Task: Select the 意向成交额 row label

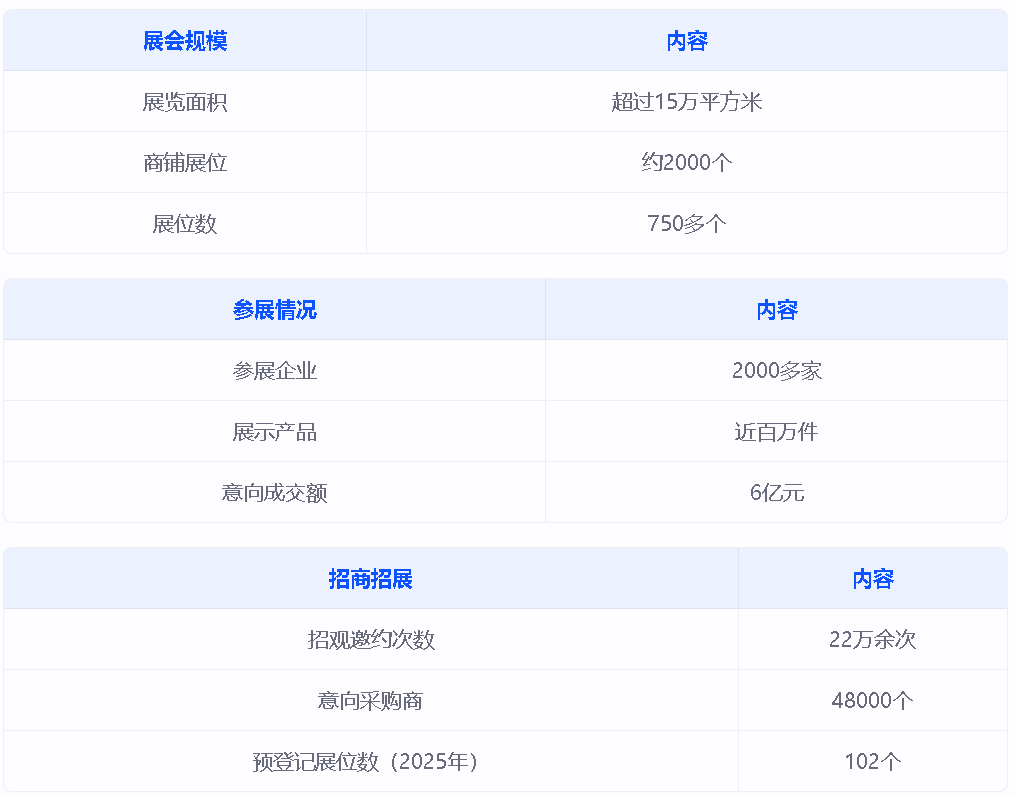Action: [274, 493]
